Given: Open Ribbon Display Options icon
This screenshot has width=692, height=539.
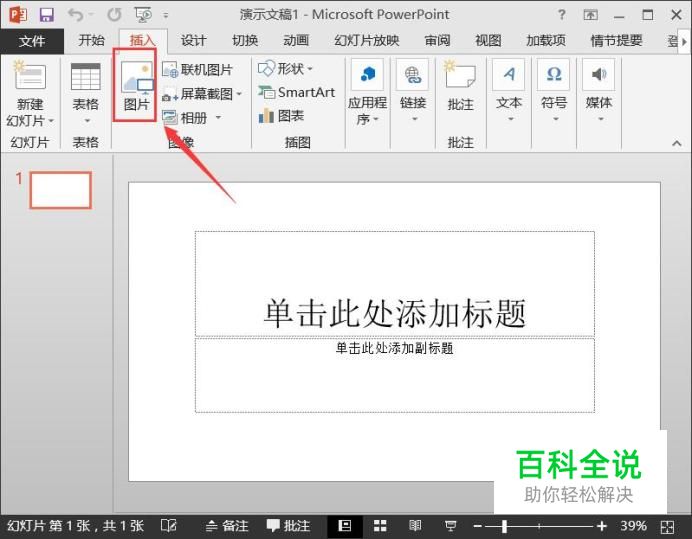Looking at the screenshot, I should 590,15.
